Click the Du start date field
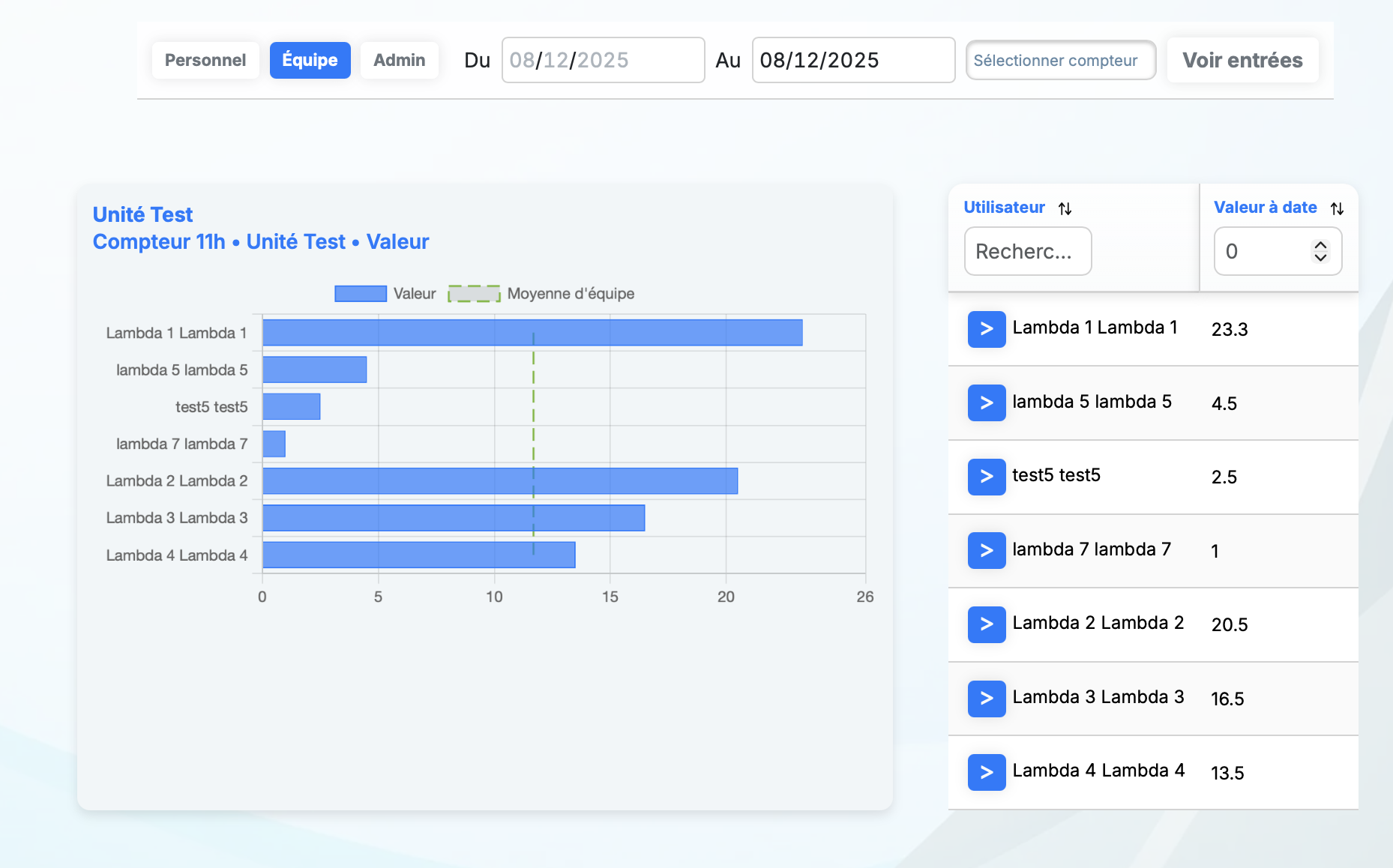The width and height of the screenshot is (1393, 868). [603, 60]
